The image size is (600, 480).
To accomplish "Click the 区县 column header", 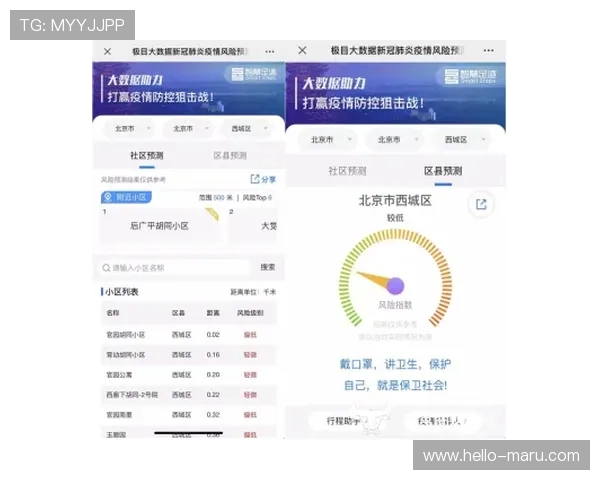I will (178, 313).
